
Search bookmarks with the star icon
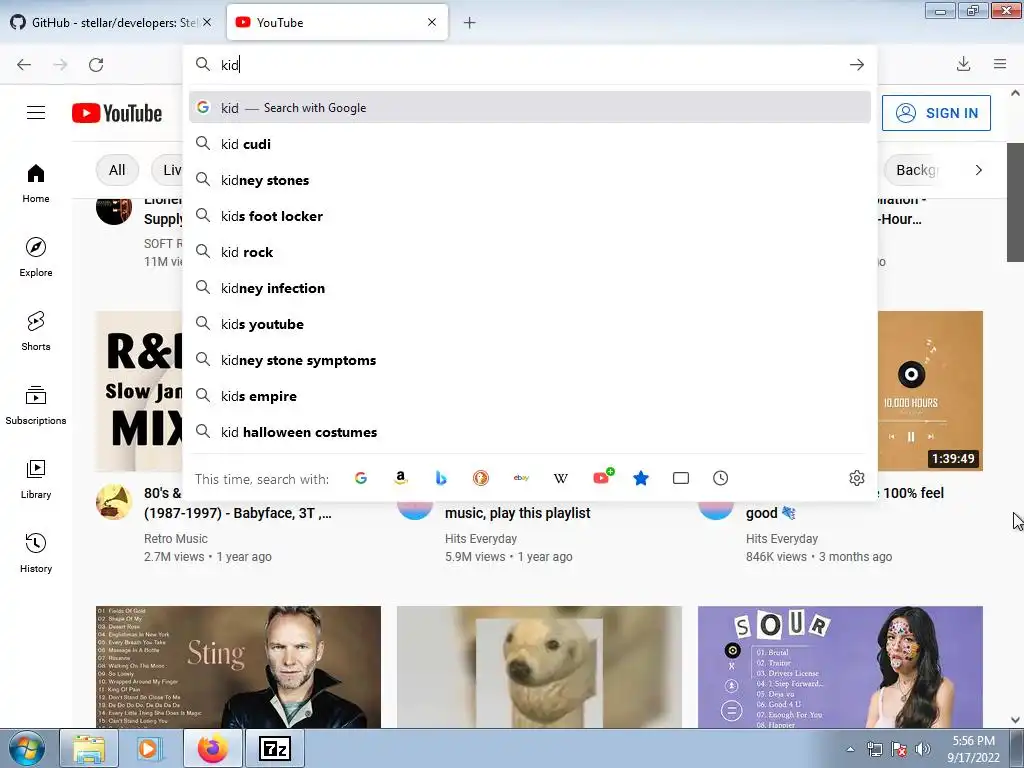(x=641, y=478)
